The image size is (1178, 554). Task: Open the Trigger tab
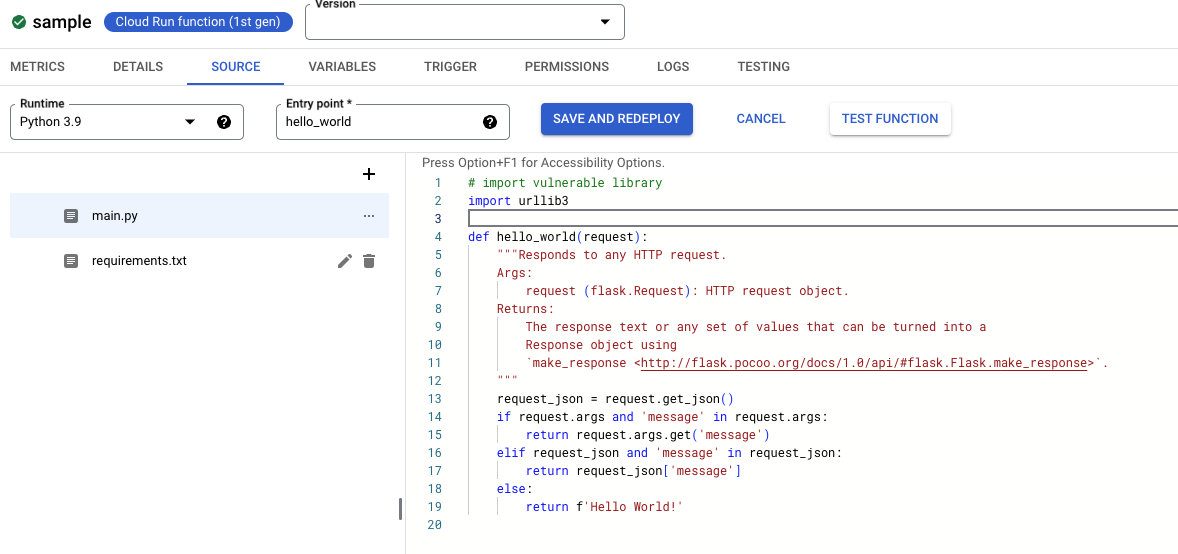point(450,67)
